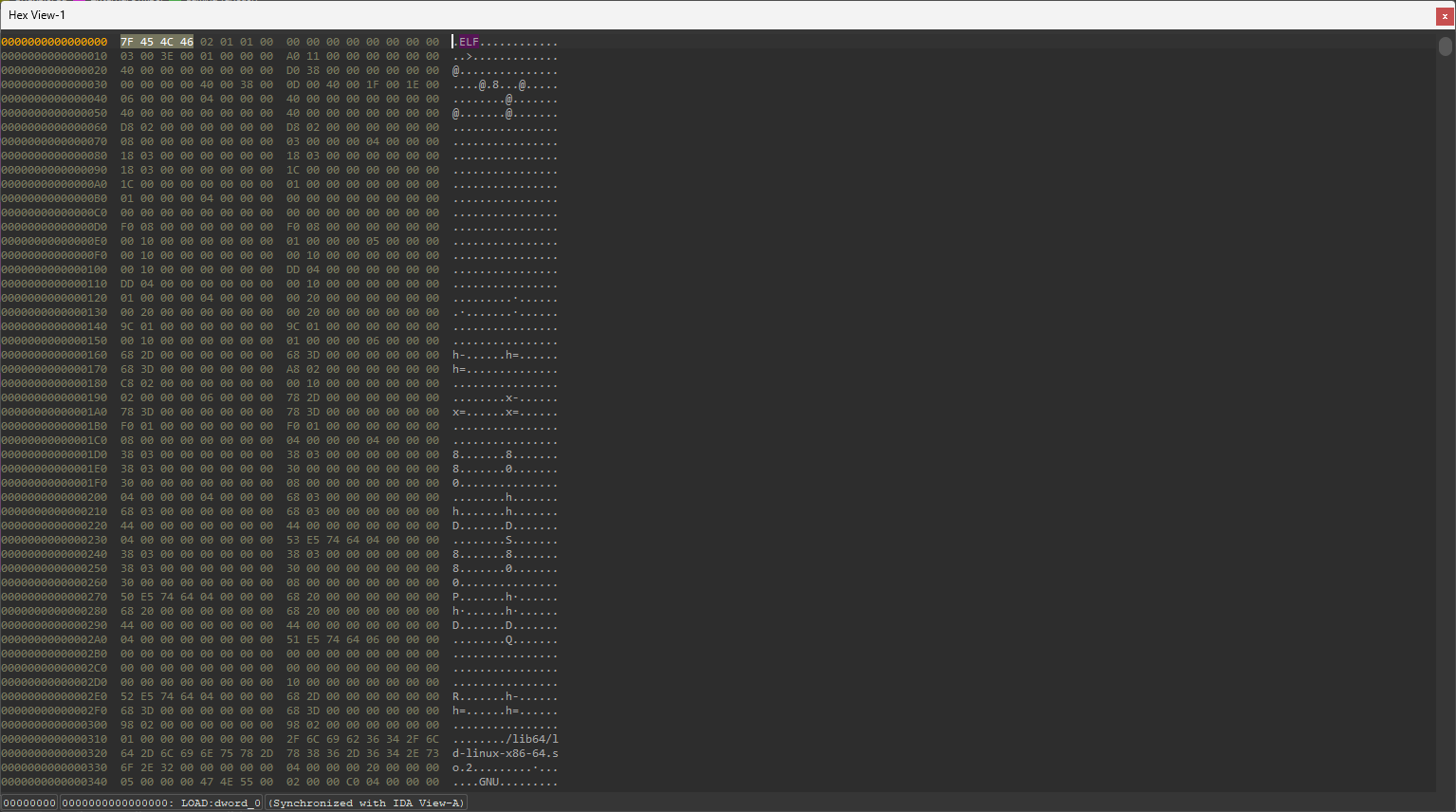
Task: Click byte 51 in row 00000000000002A0
Action: [293, 639]
